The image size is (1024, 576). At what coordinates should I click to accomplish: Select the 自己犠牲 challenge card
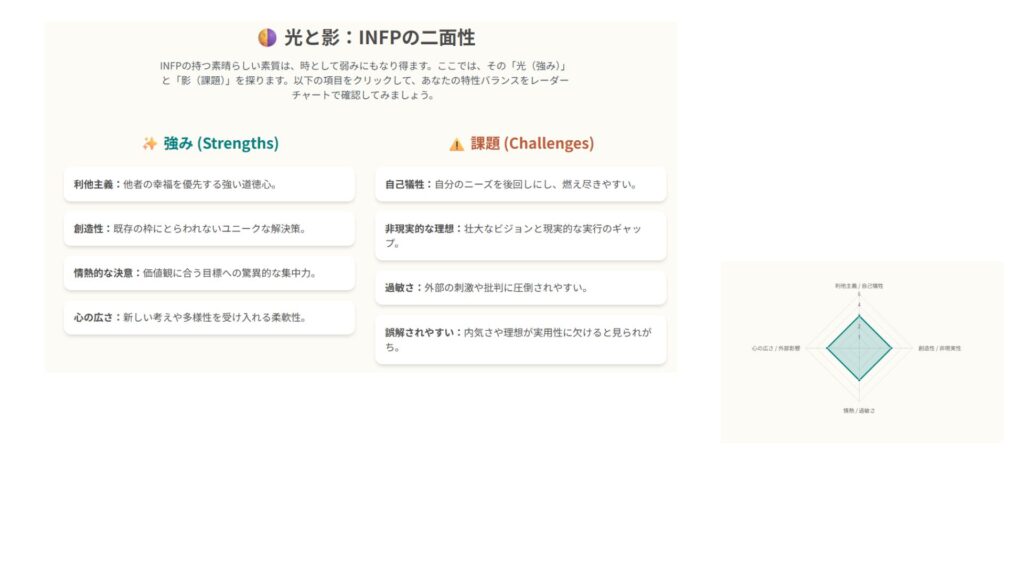click(520, 184)
